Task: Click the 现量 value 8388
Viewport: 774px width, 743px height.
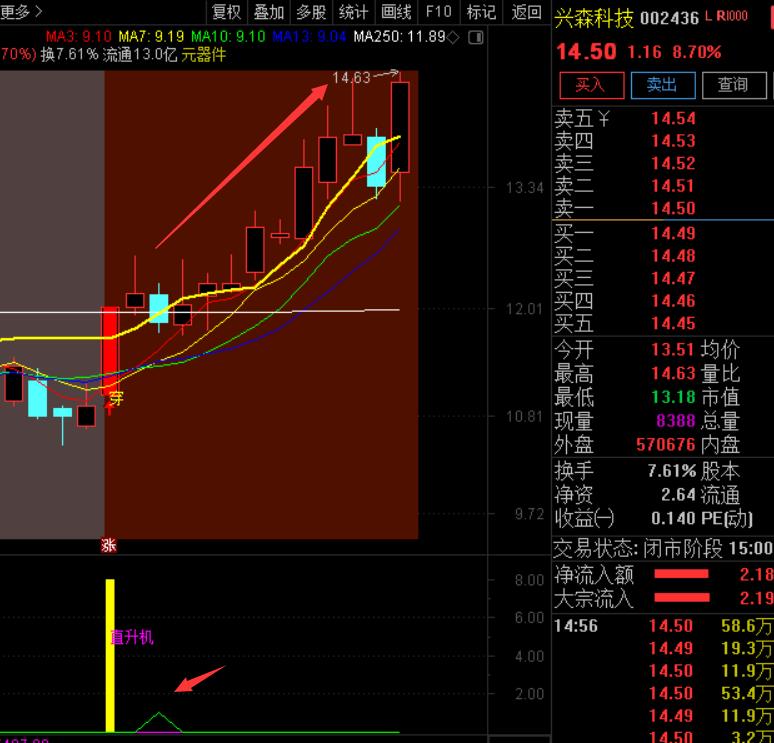Action: [676, 421]
